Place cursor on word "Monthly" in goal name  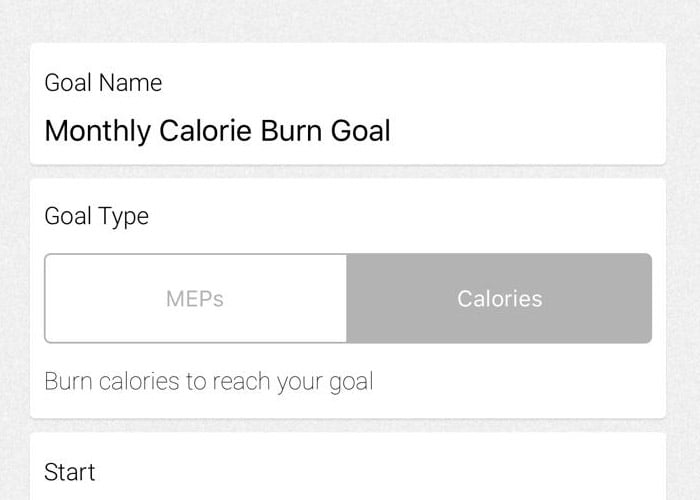click(x=94, y=131)
